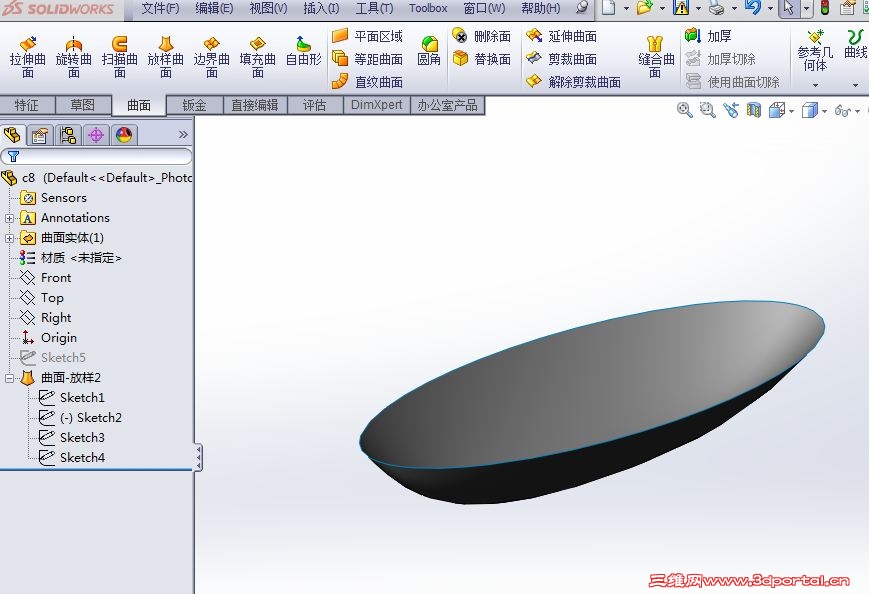Viewport: 869px width, 594px height.
Task: Open the DisplayManager color ball tab
Action: (124, 135)
